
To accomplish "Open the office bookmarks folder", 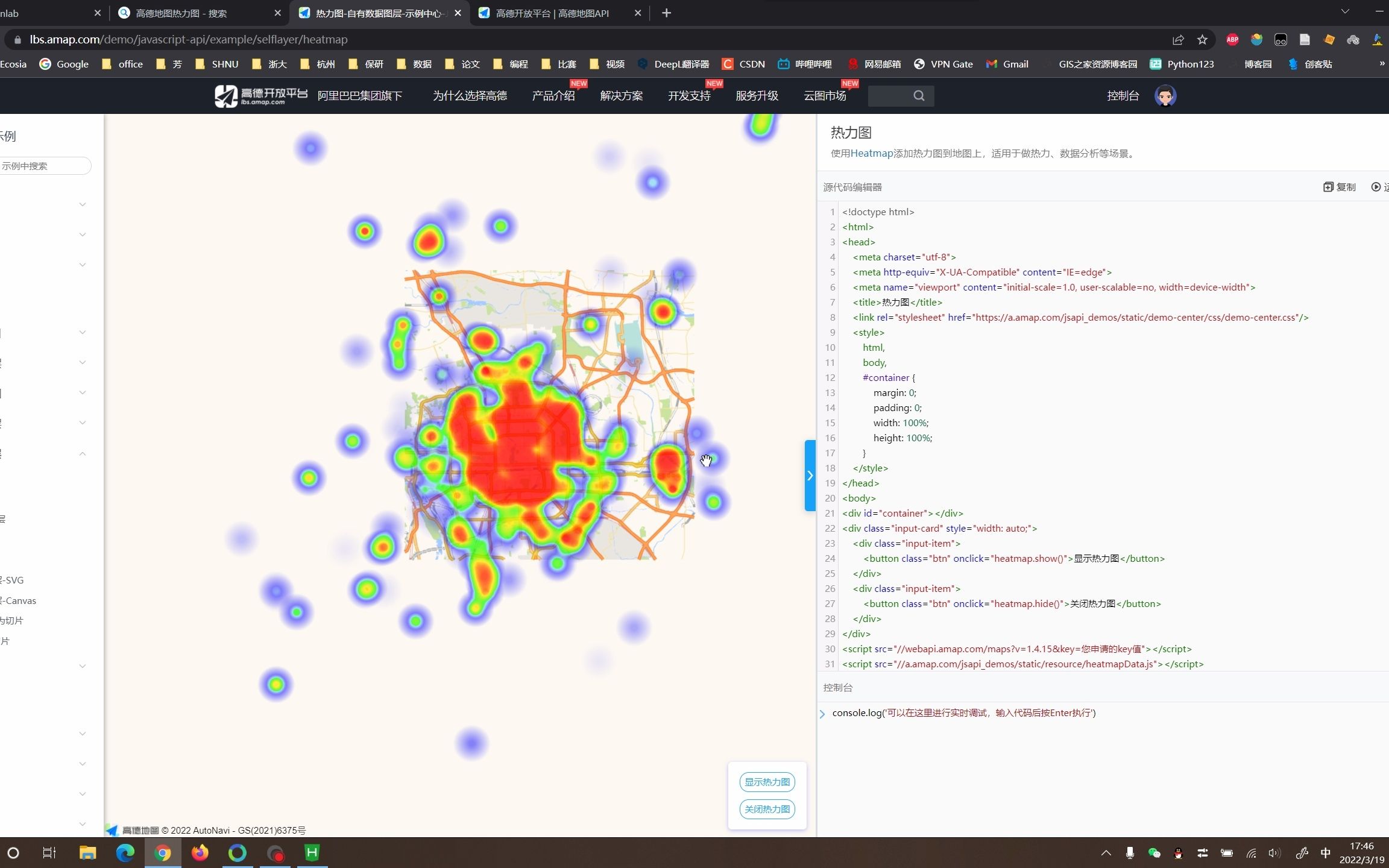I will click(x=122, y=64).
